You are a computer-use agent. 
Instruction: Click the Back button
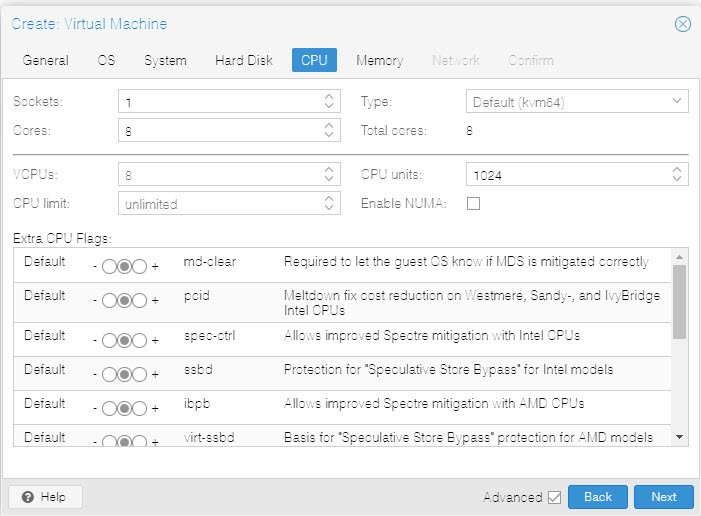[x=597, y=497]
